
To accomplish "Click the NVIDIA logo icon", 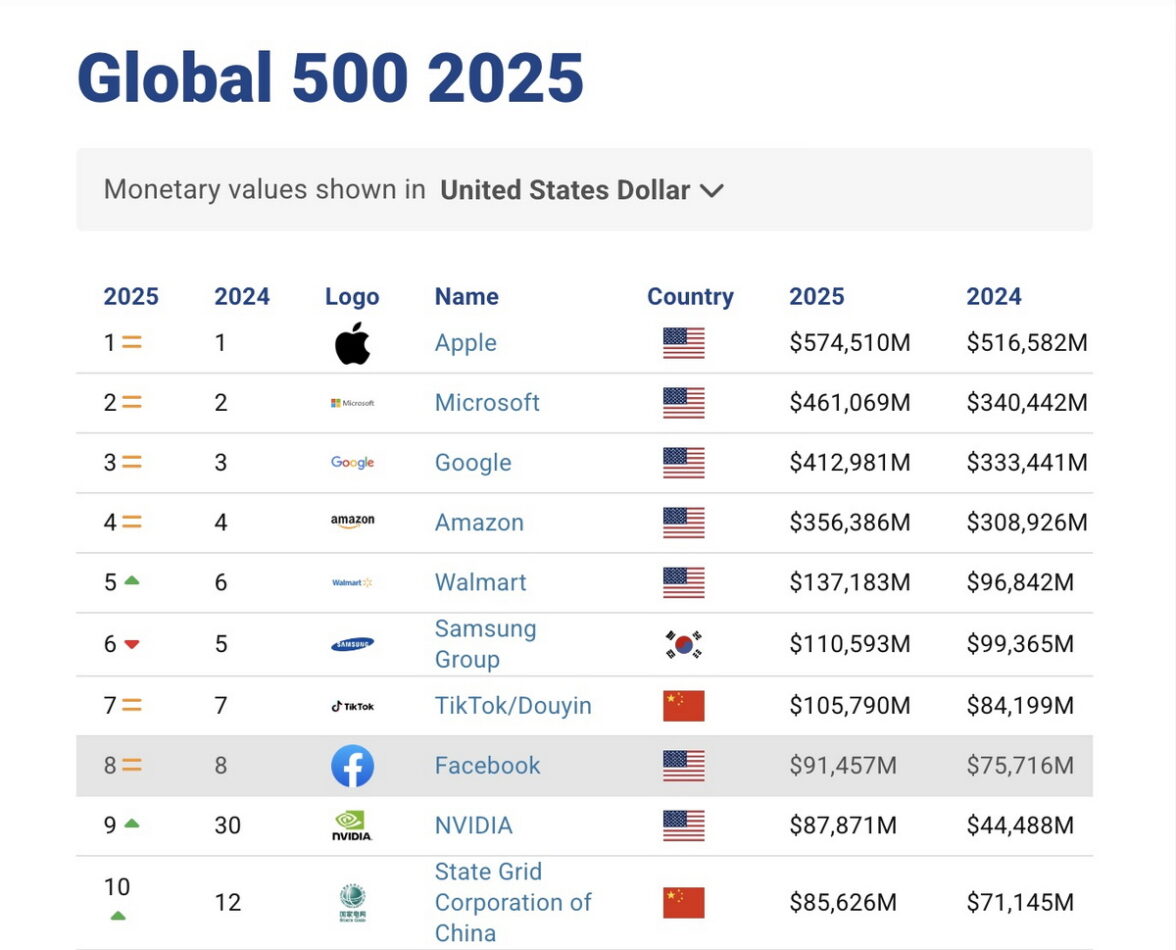I will click(352, 826).
